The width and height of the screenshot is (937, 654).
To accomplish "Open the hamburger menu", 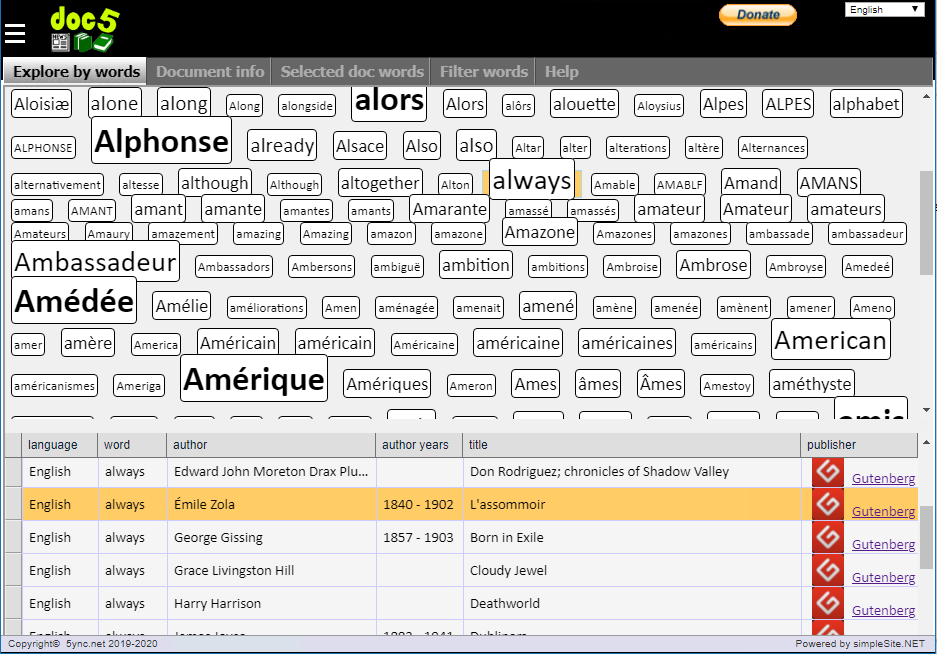I will tap(15, 33).
